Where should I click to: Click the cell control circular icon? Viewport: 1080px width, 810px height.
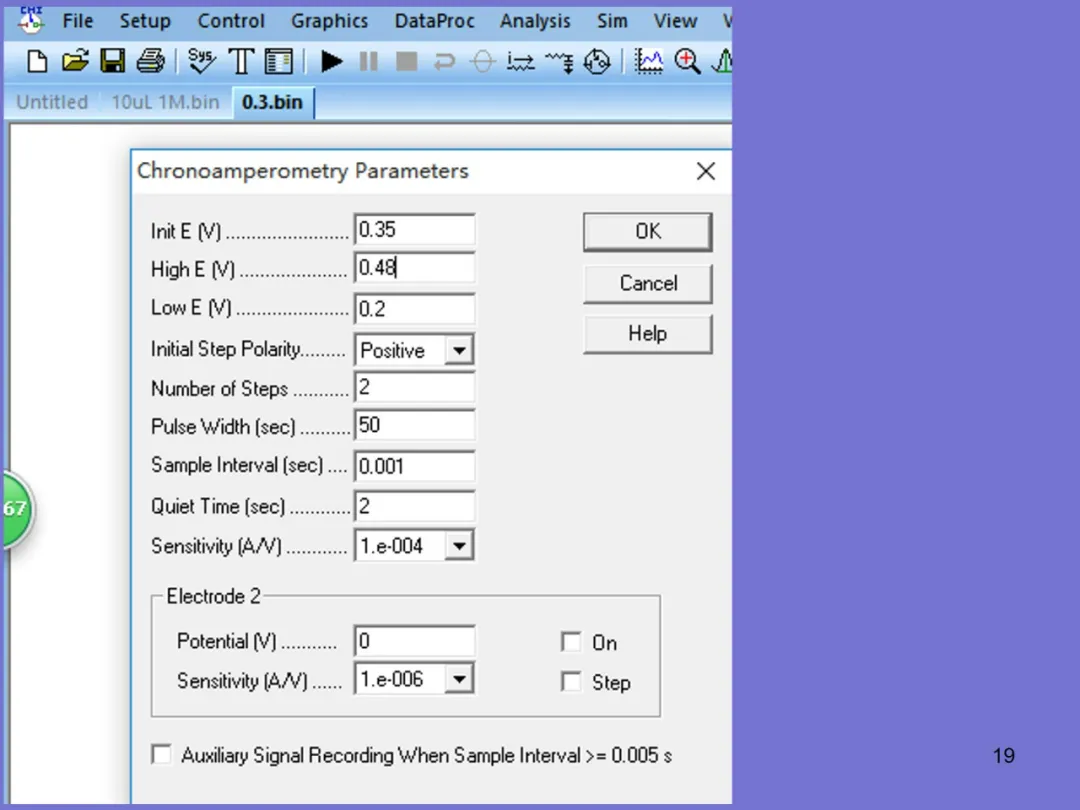(x=596, y=62)
